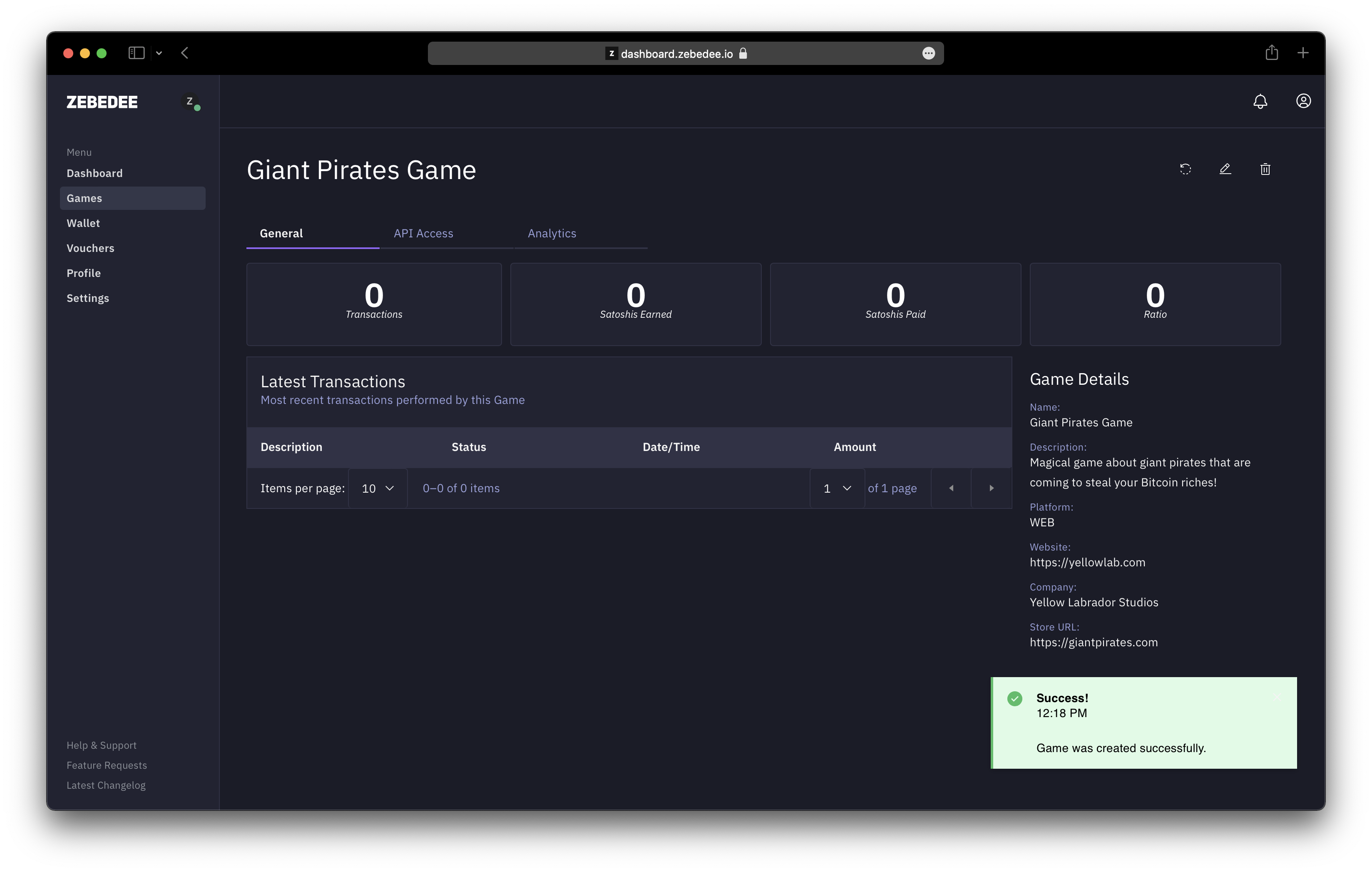Click the lock icon in address bar
Viewport: 1372px width, 872px height.
pos(743,54)
